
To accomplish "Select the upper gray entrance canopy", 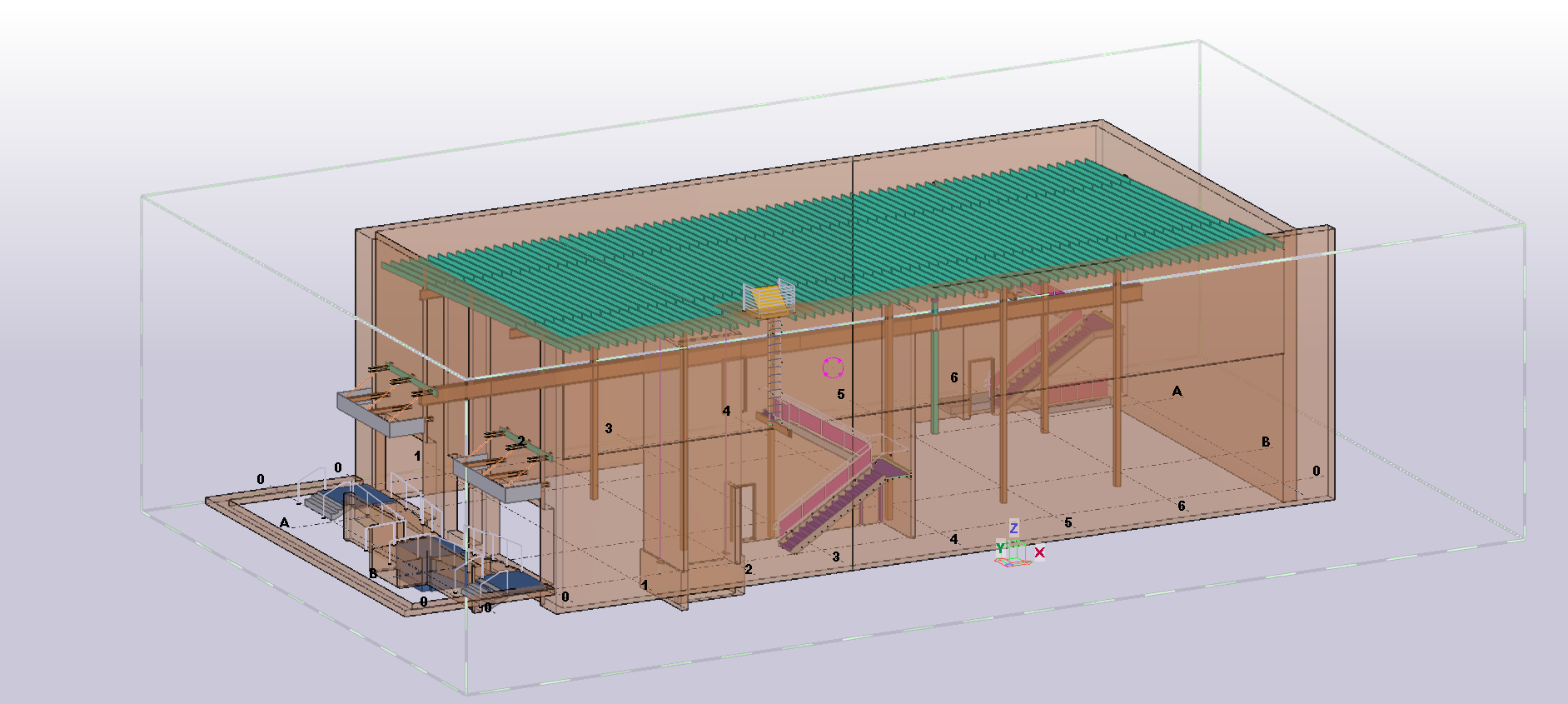I will 380,414.
